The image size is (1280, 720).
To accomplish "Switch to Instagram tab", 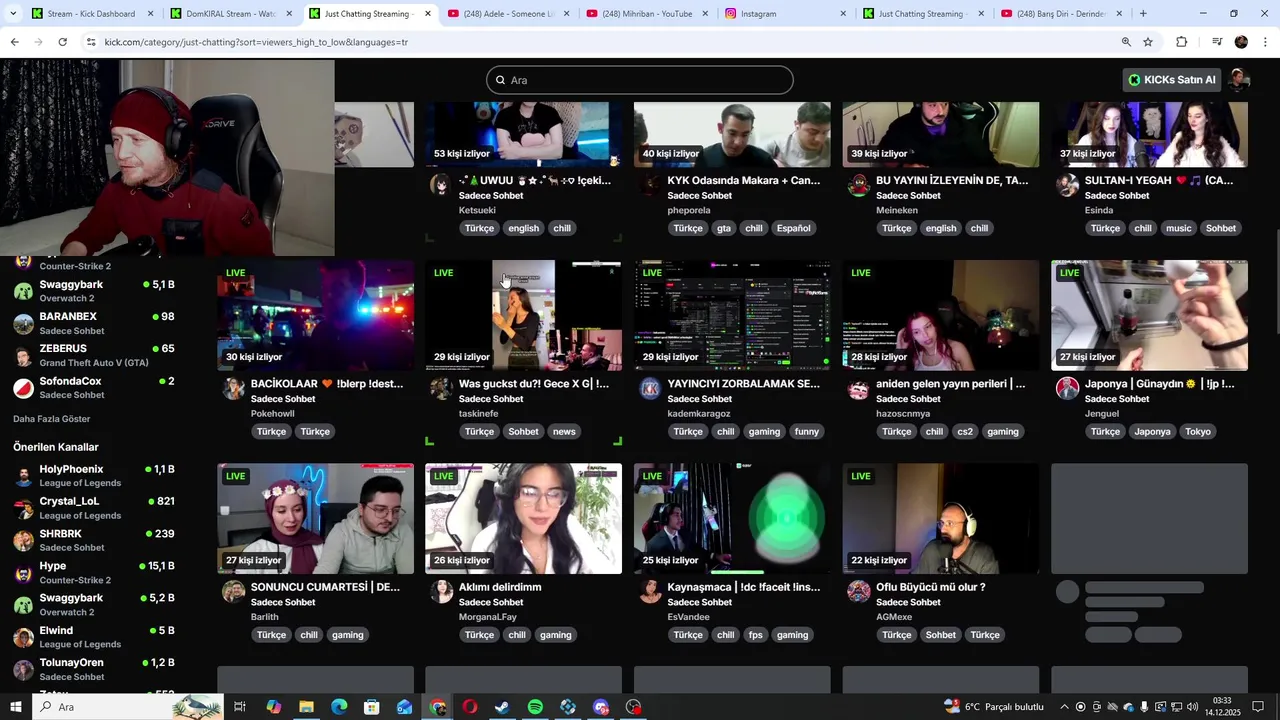I will tap(785, 14).
